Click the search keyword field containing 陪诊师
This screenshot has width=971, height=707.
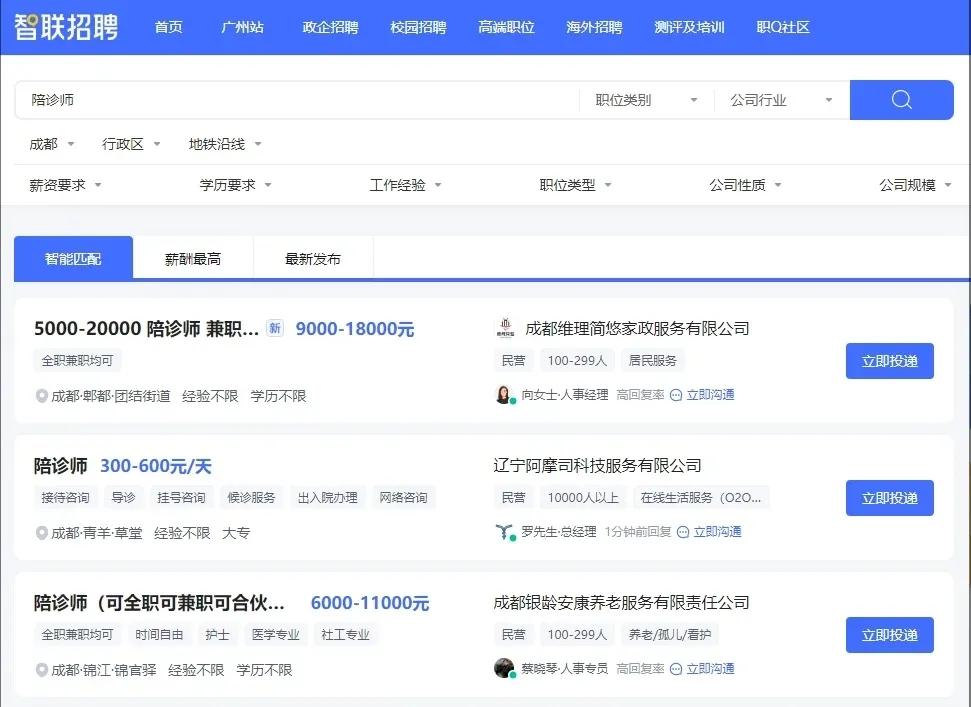297,100
